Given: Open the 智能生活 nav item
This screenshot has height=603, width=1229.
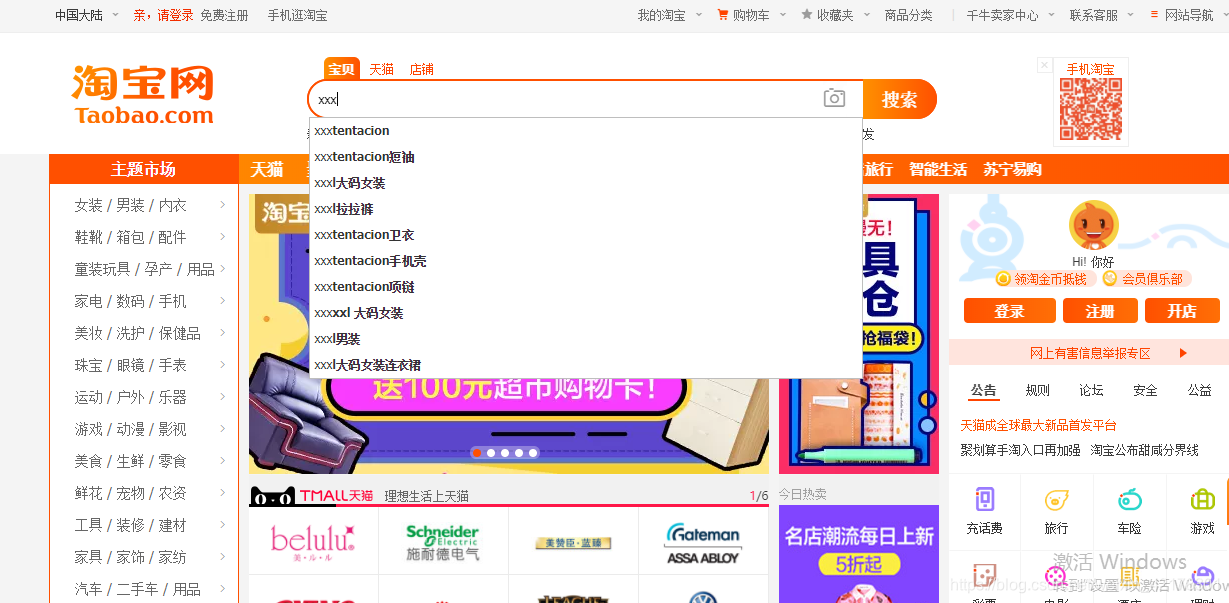Looking at the screenshot, I should [938, 169].
